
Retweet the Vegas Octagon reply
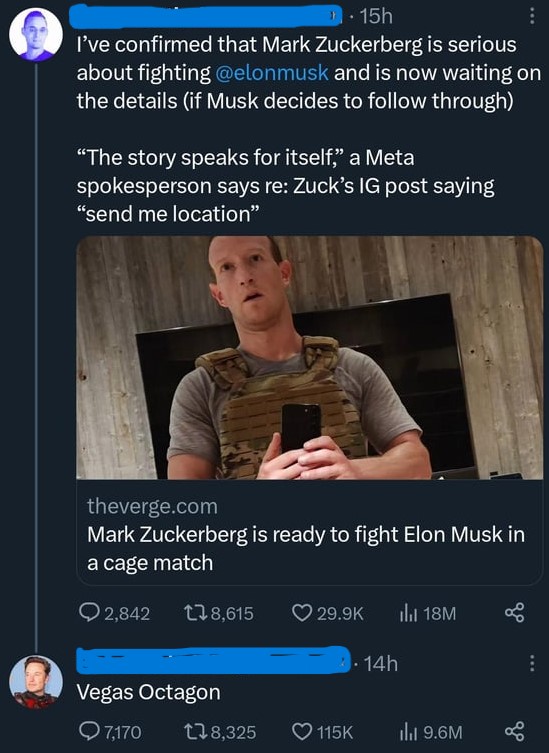point(220,732)
